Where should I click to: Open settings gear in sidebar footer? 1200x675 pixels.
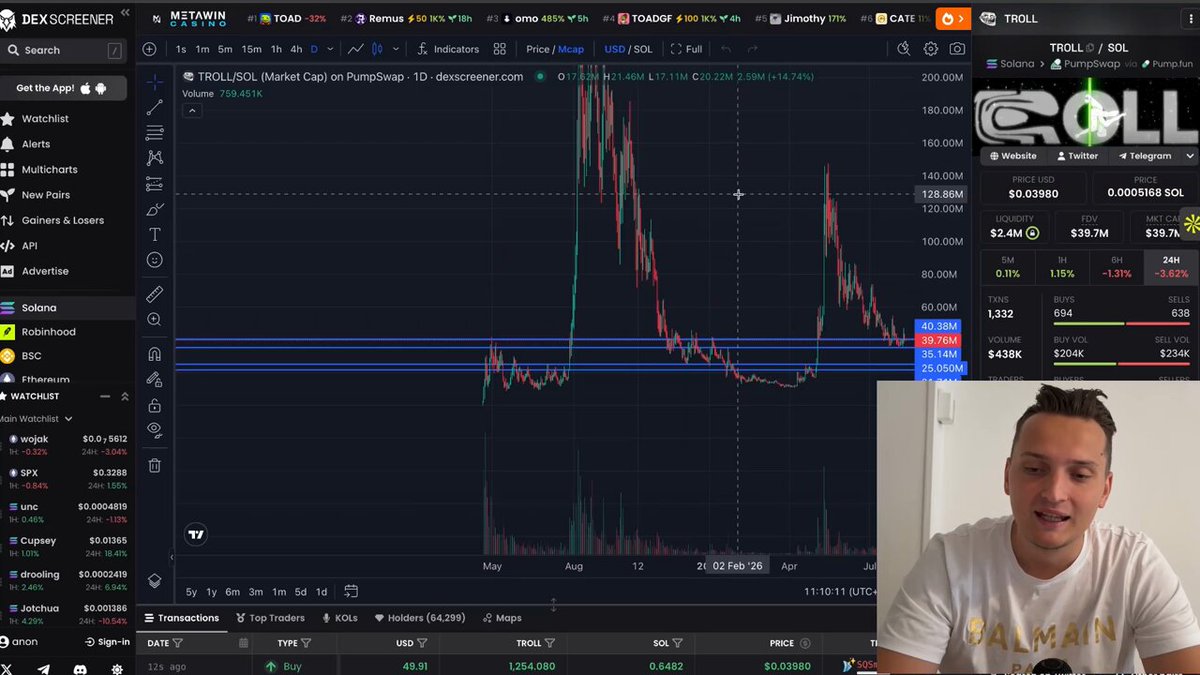[x=117, y=669]
